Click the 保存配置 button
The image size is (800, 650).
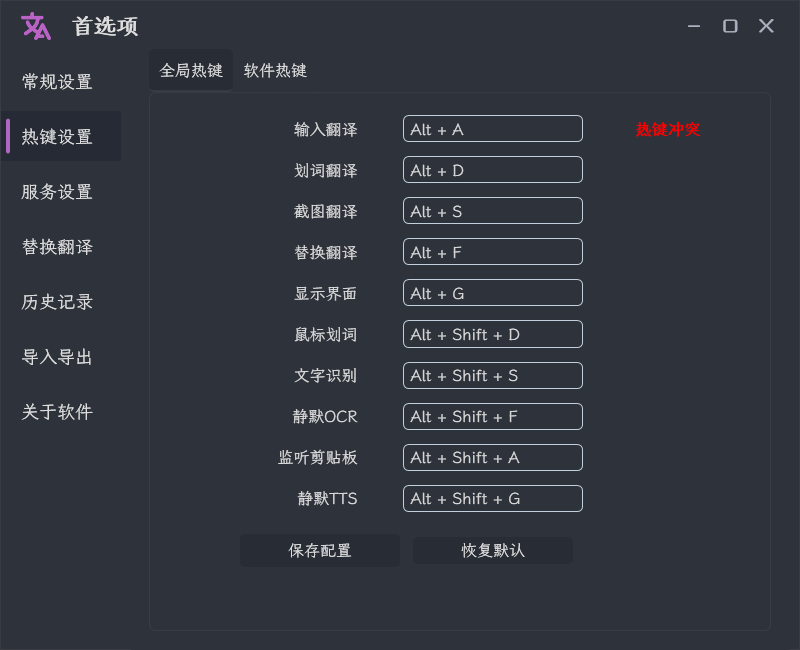click(320, 551)
